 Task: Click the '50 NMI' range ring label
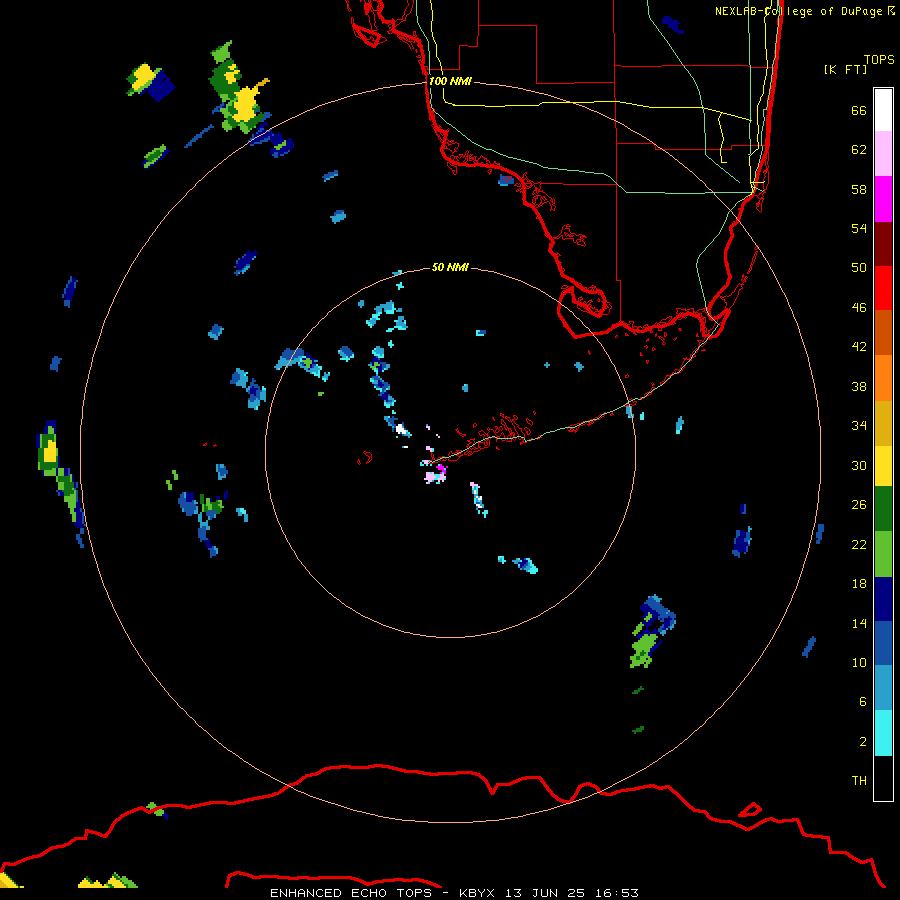[x=450, y=267]
